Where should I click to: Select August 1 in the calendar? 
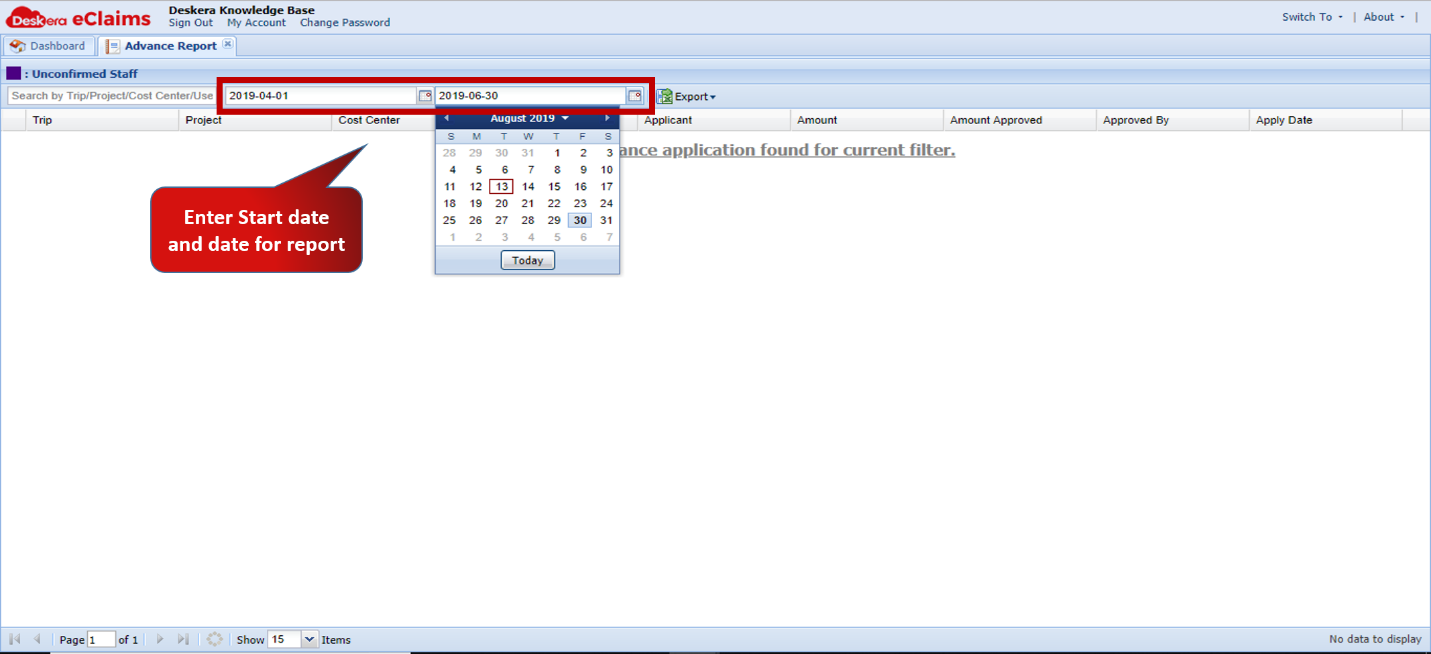pyautogui.click(x=557, y=153)
